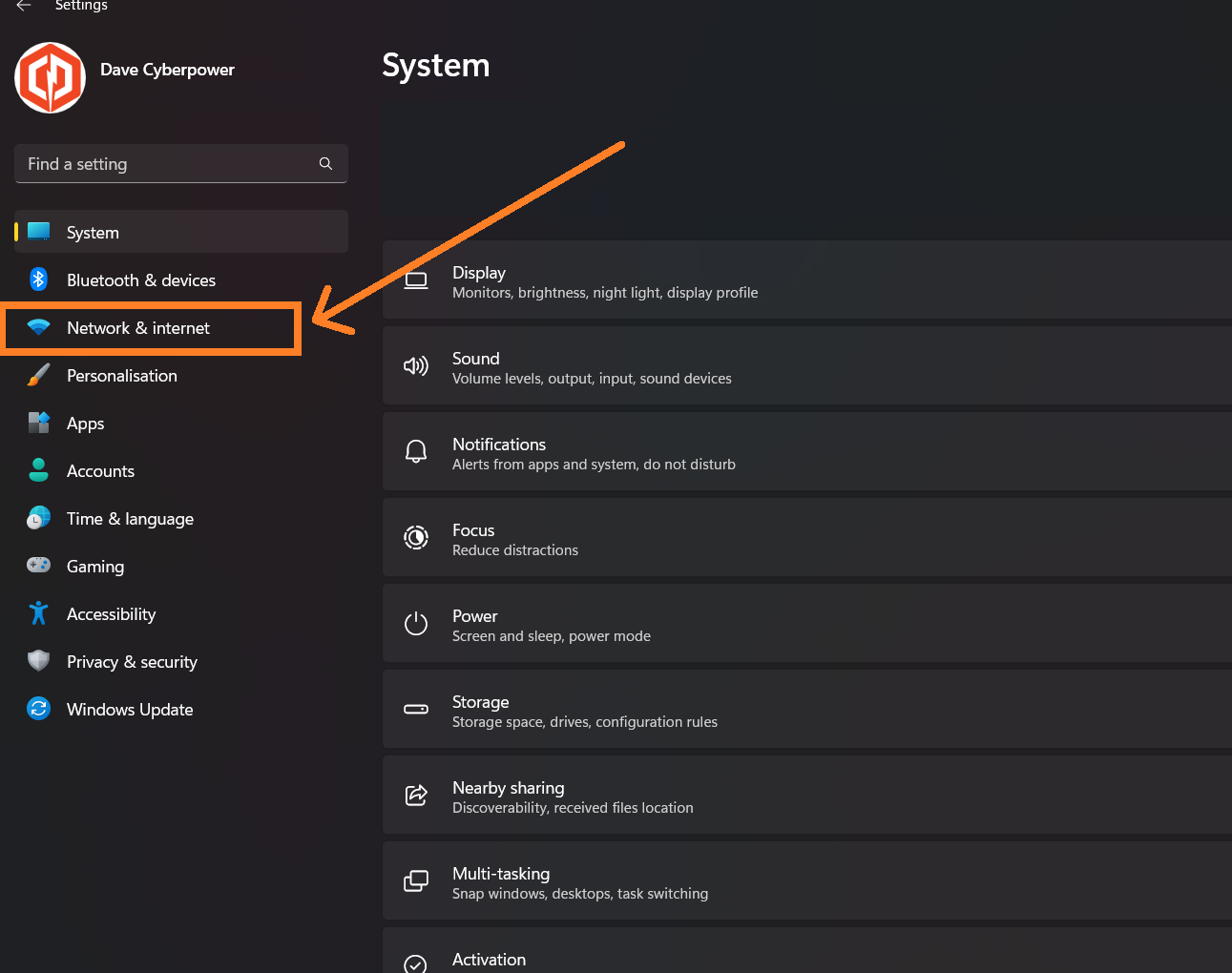1232x973 pixels.
Task: Click the back arrow in Settings
Action: (x=24, y=6)
